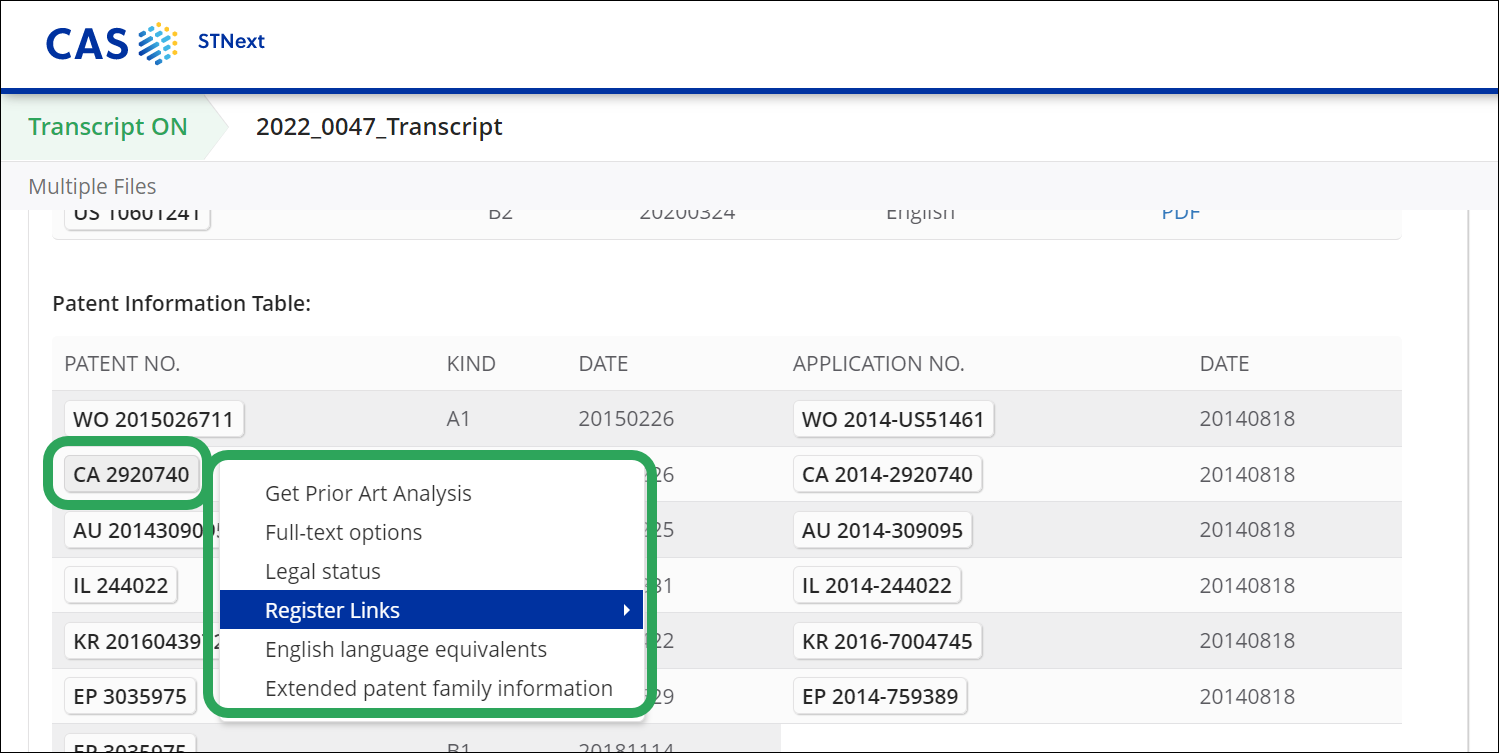The width and height of the screenshot is (1499, 753).
Task: Toggle the Transcript ON indicator
Action: point(107,127)
